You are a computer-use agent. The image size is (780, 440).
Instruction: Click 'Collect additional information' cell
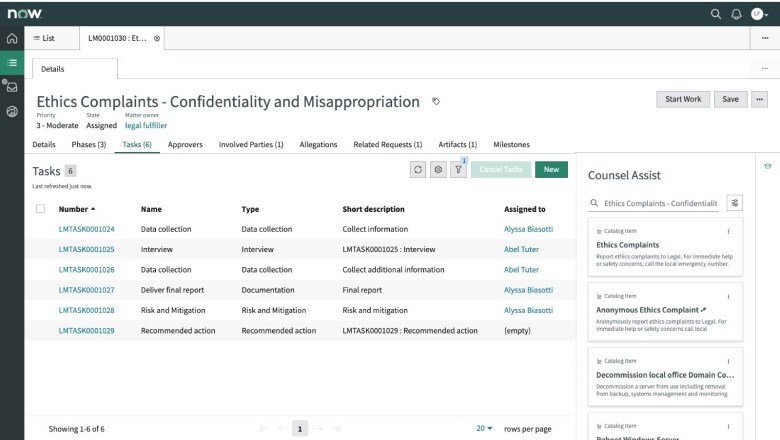(393, 269)
